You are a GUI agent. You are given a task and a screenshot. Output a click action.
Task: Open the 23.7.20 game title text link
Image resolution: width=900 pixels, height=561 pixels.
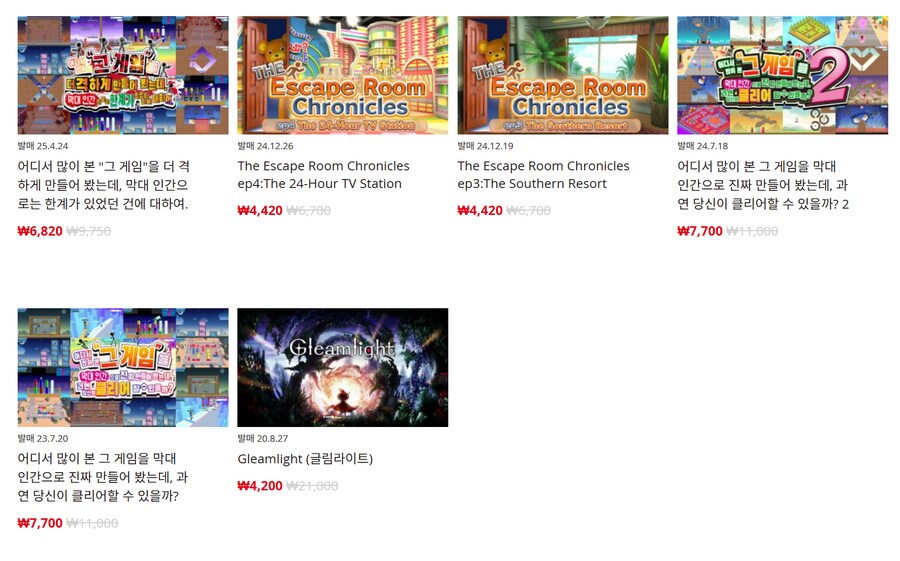pyautogui.click(x=103, y=477)
